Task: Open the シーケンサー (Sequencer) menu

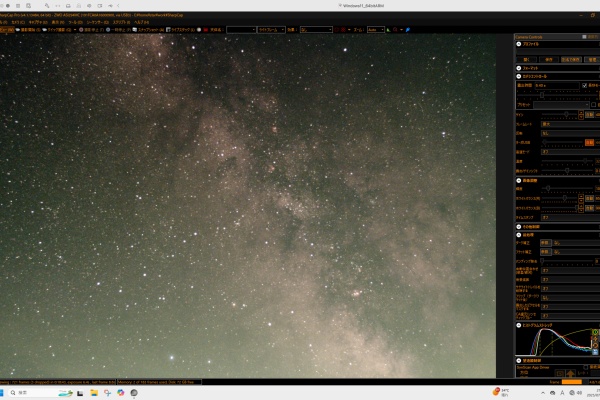Action: point(98,22)
